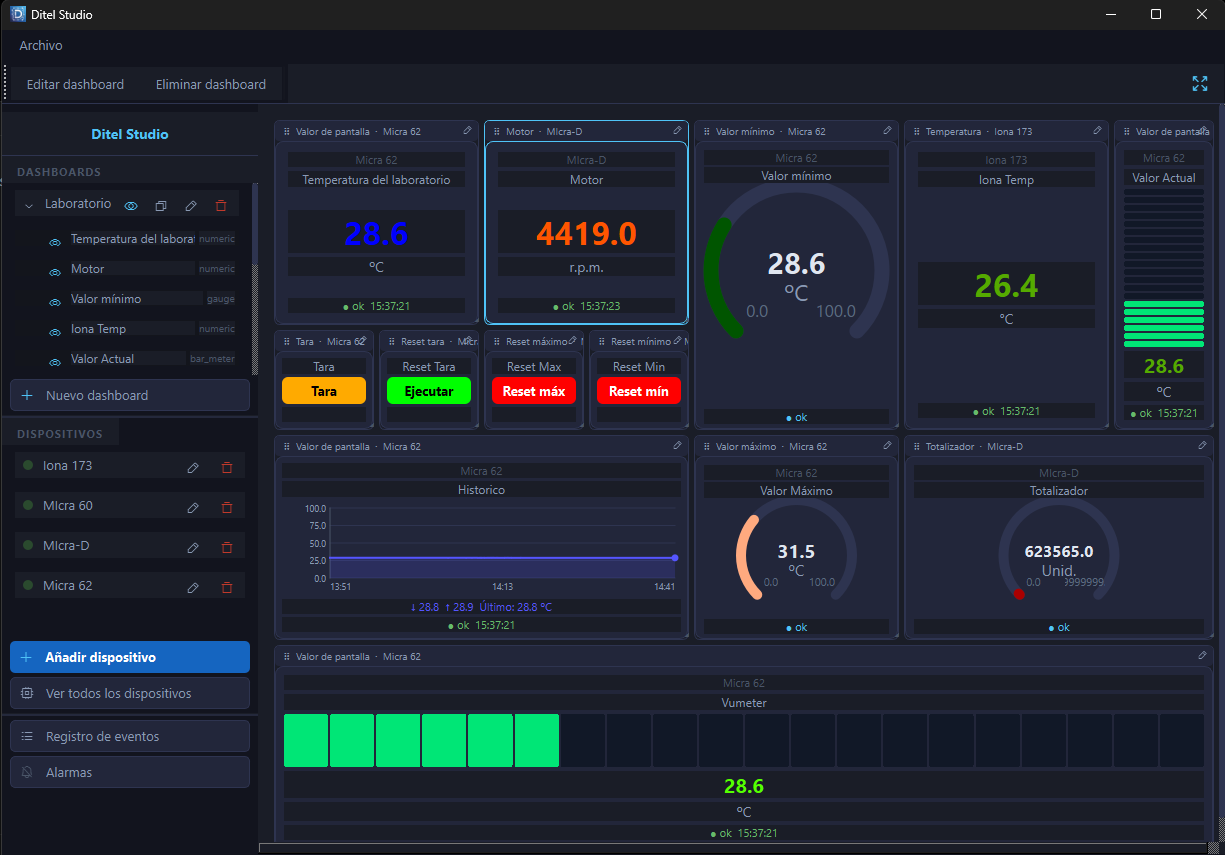Click the Añadir dispositivo button
This screenshot has height=855, width=1225.
coord(130,657)
